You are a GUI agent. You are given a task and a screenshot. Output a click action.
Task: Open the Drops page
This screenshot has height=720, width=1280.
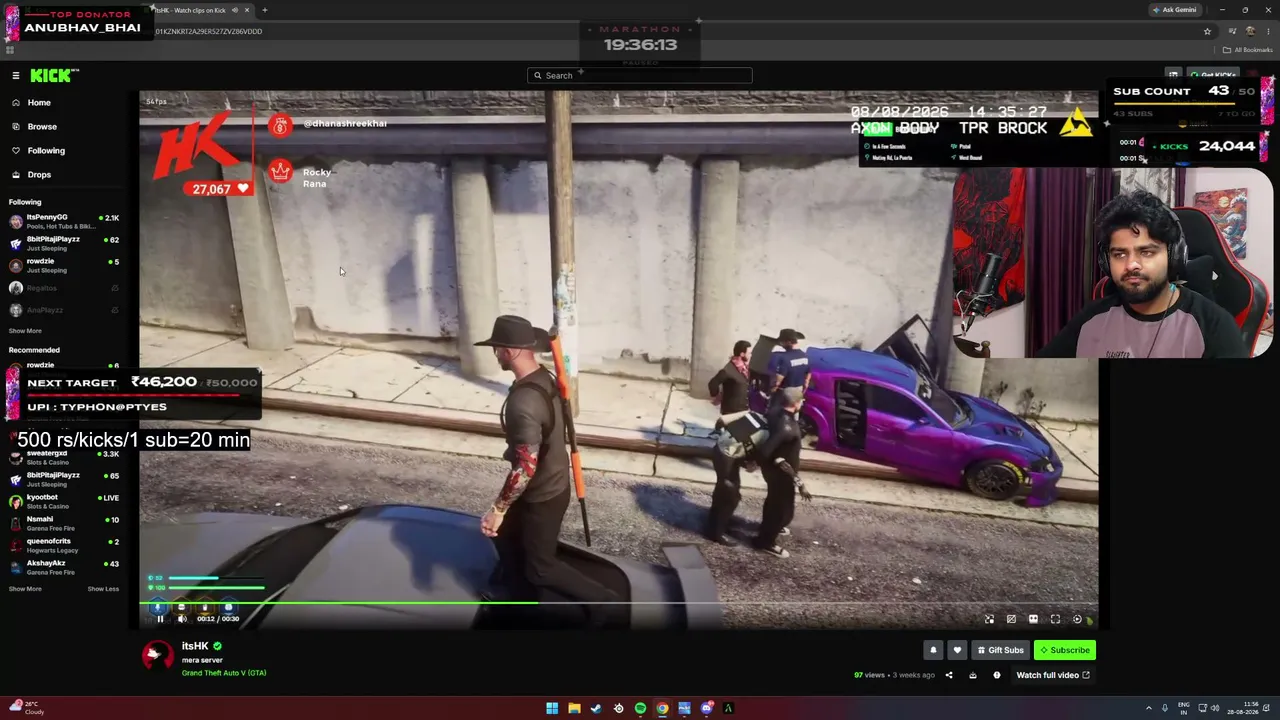coord(39,175)
